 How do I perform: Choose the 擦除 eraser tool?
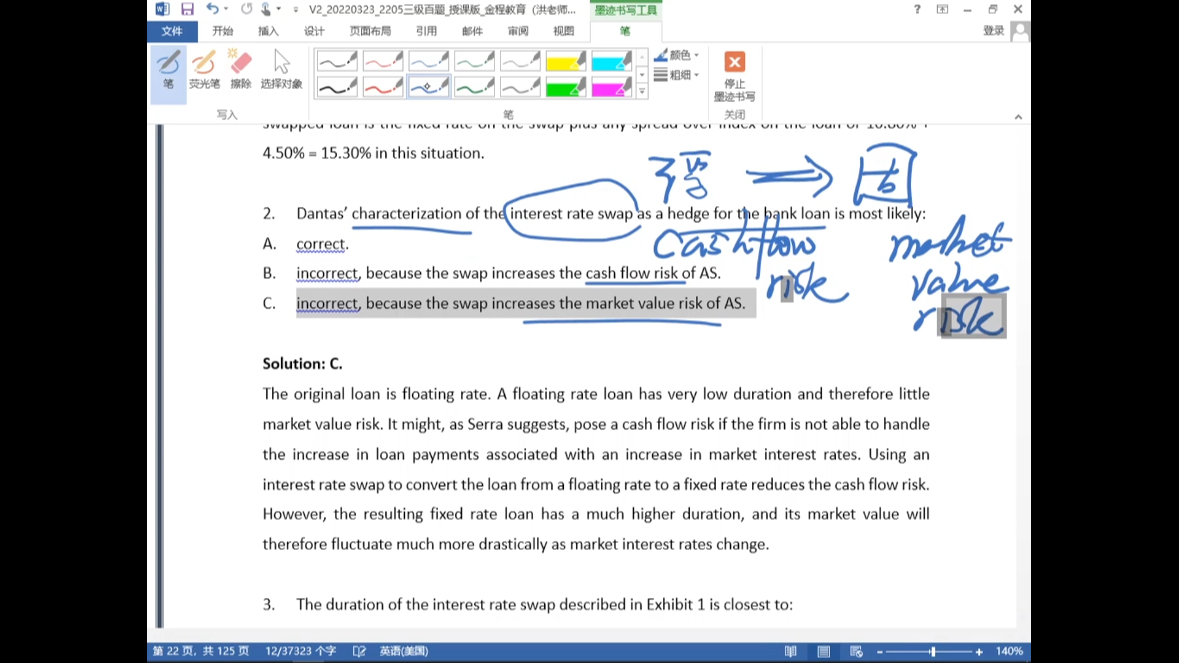pyautogui.click(x=241, y=69)
